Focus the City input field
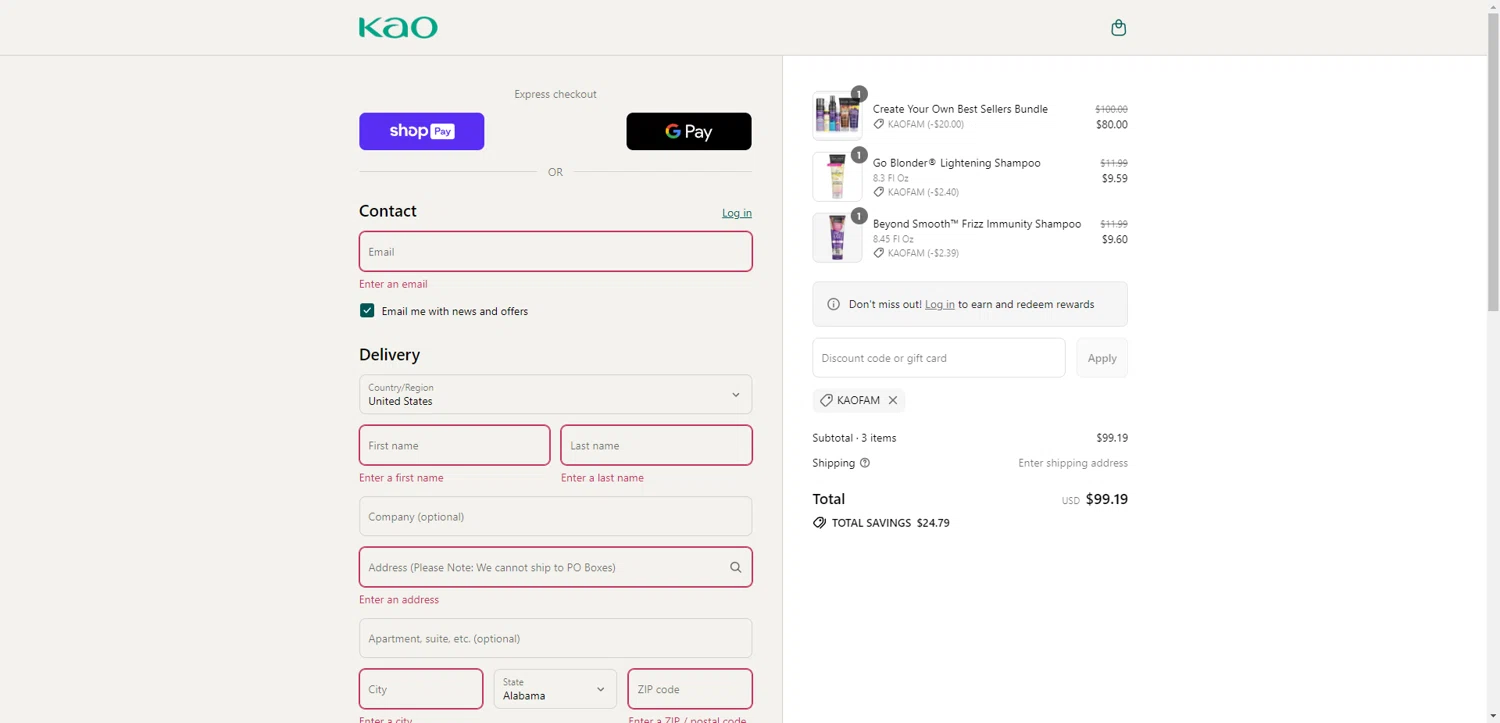Image resolution: width=1500 pixels, height=723 pixels. click(x=421, y=689)
